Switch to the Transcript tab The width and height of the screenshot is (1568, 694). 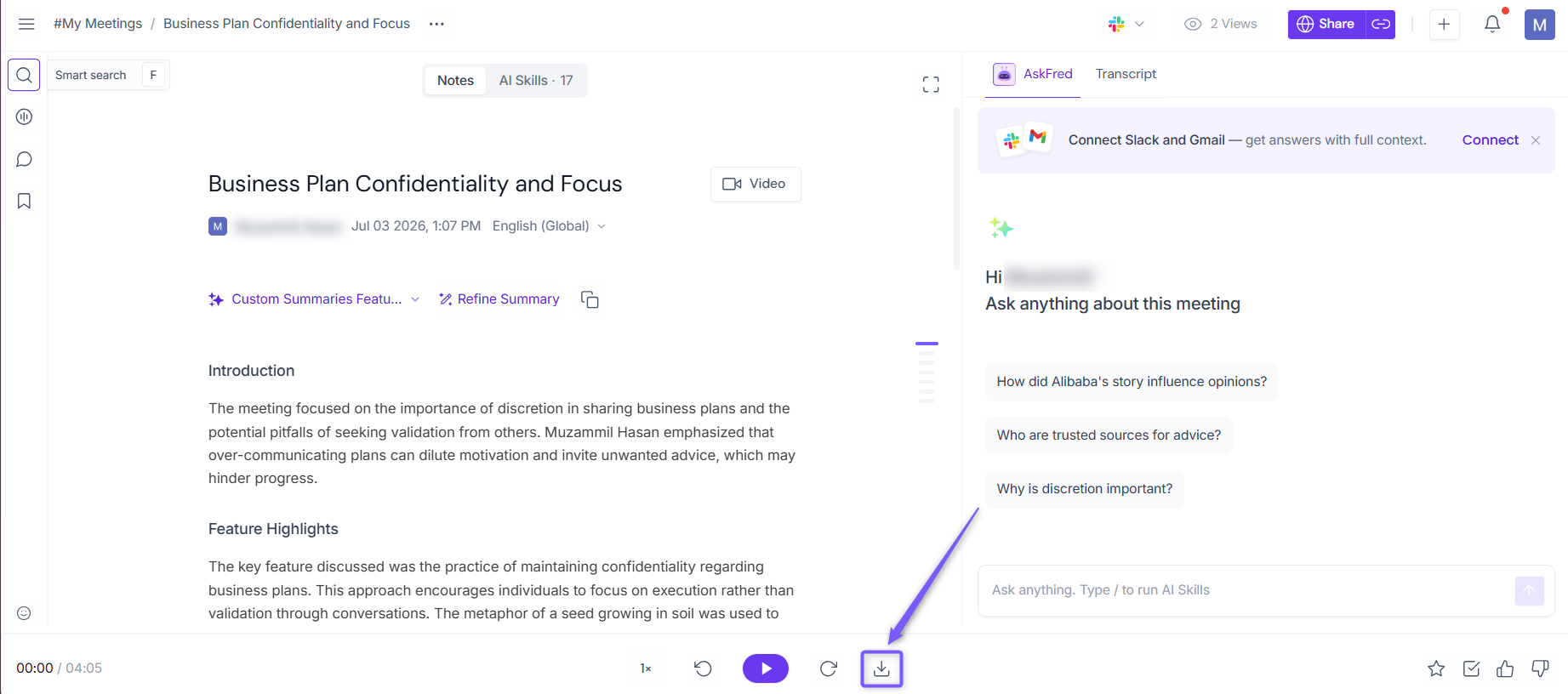tap(1126, 74)
